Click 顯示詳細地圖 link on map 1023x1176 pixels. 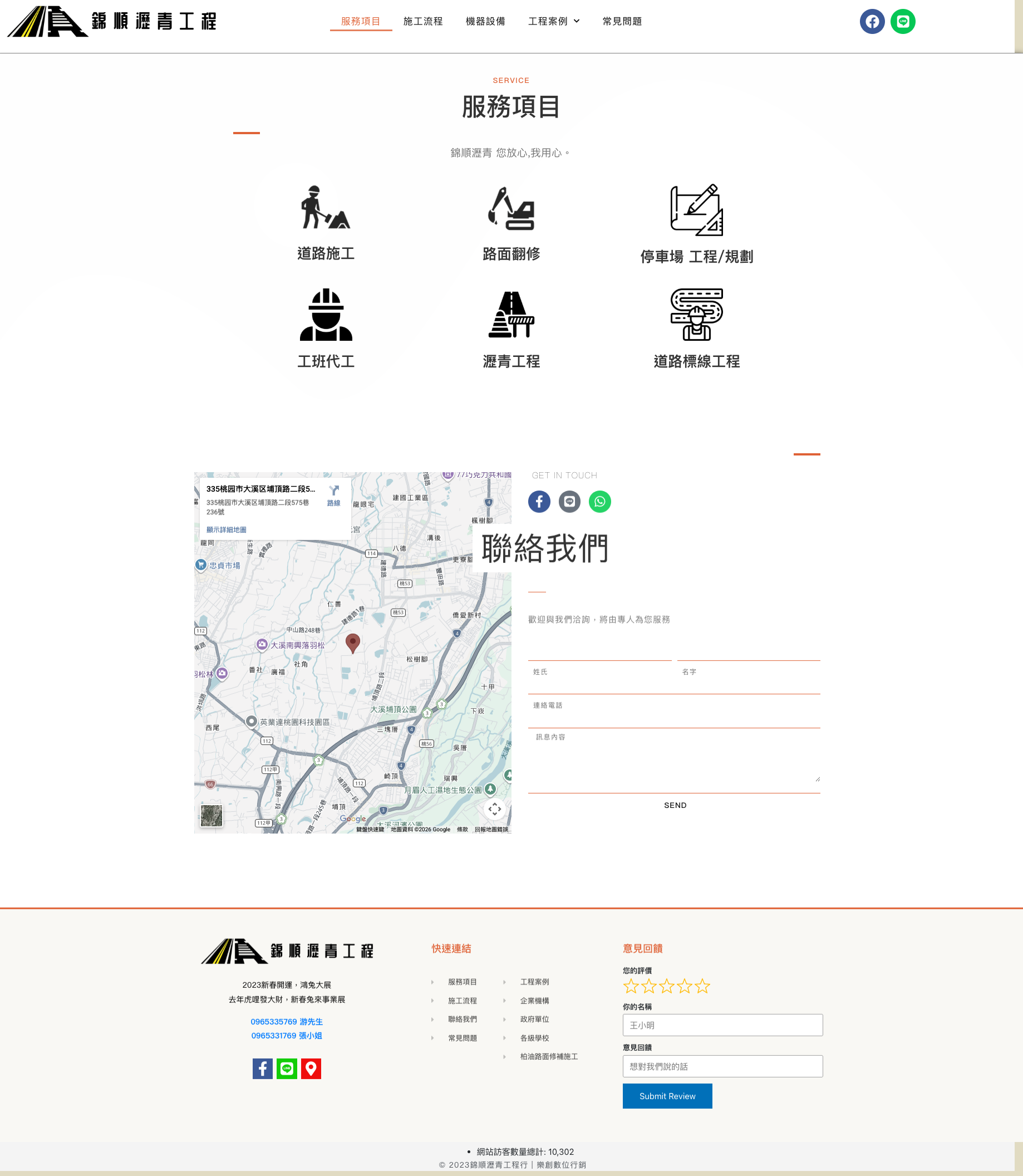[226, 530]
